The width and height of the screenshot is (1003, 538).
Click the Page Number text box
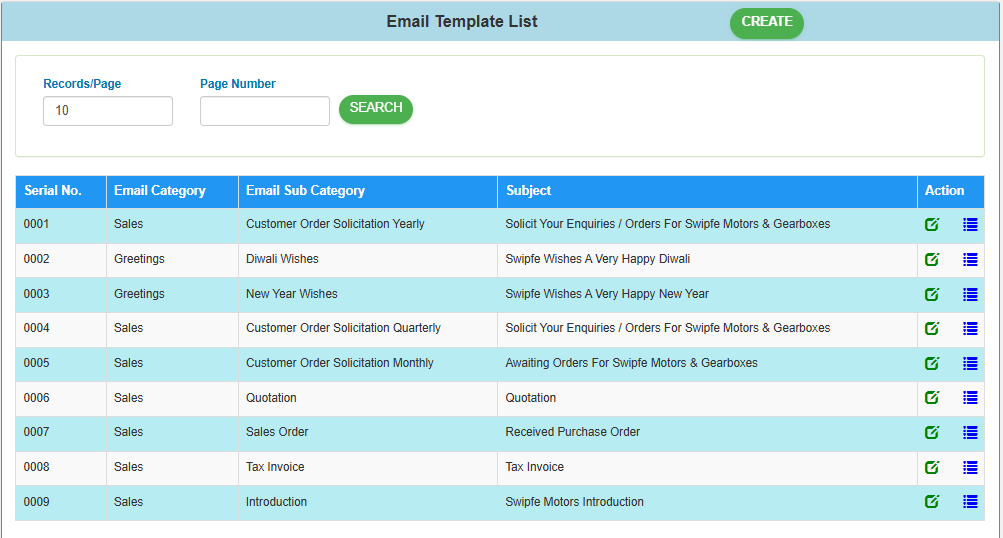click(x=265, y=111)
